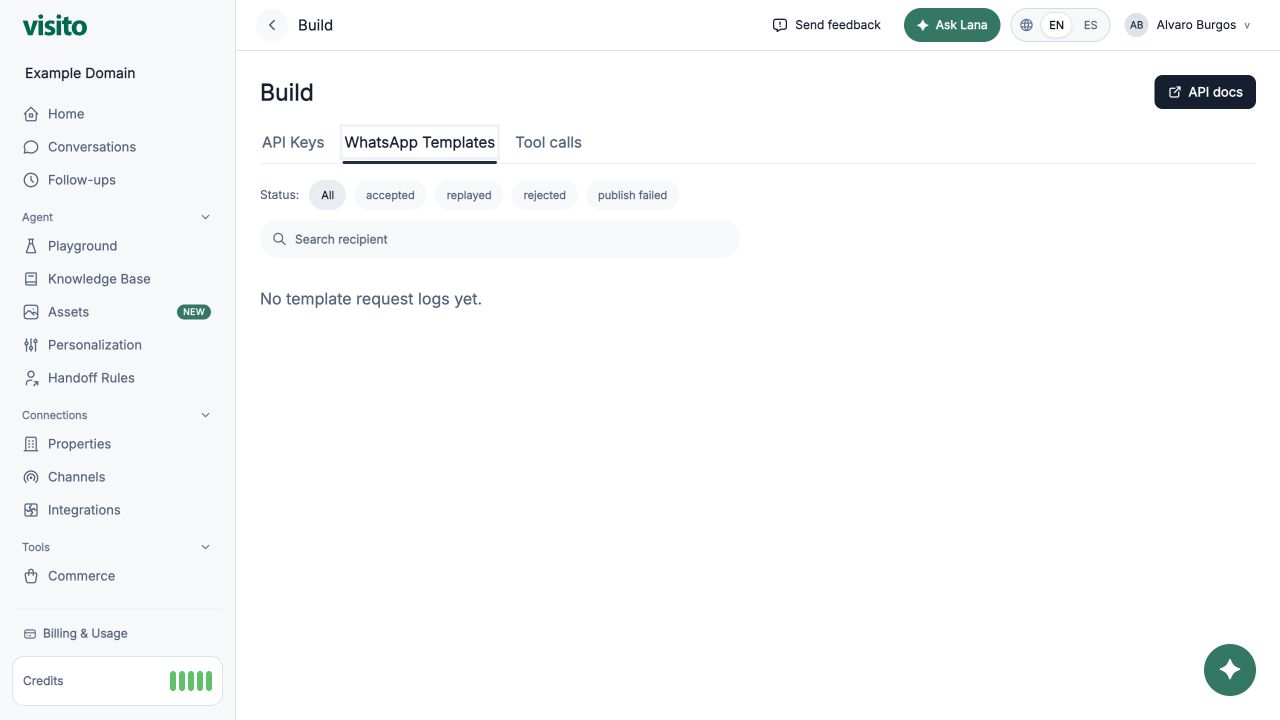1280x720 pixels.
Task: Click the Handoff Rules person icon
Action: [x=31, y=378]
